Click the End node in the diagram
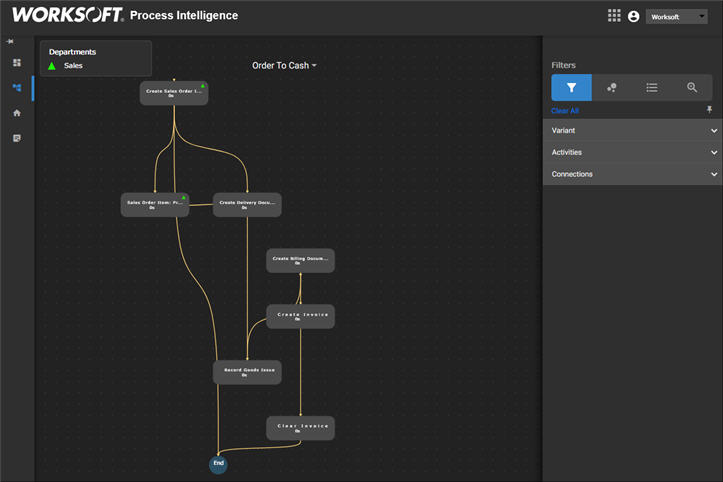This screenshot has width=723, height=482. click(x=218, y=464)
